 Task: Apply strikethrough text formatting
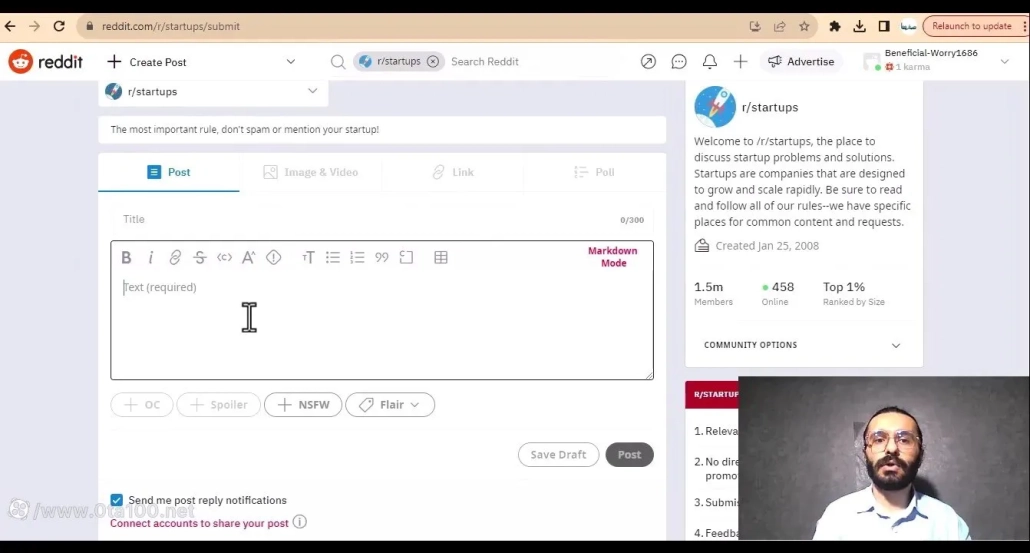(200, 258)
